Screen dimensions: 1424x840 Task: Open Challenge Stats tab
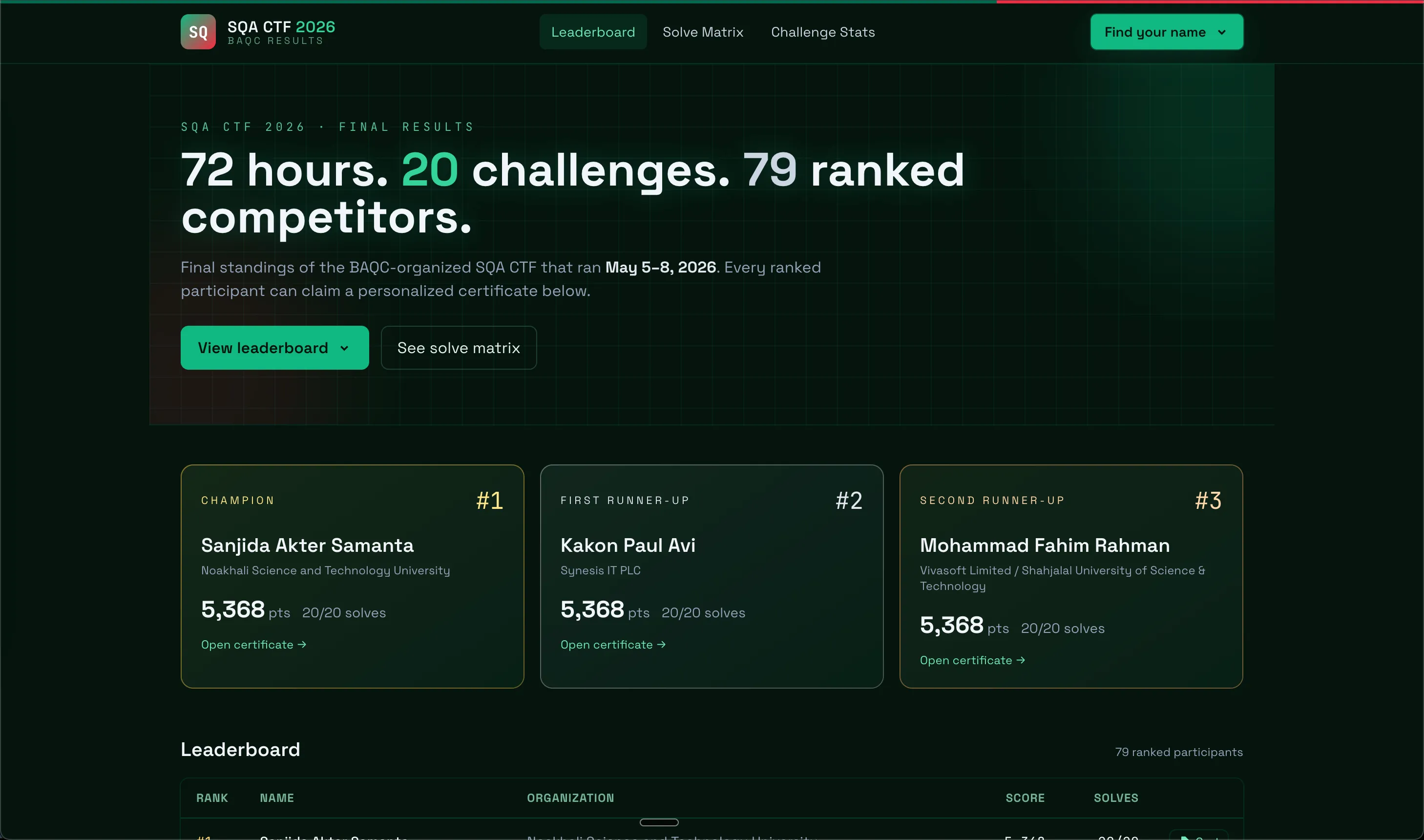point(822,32)
